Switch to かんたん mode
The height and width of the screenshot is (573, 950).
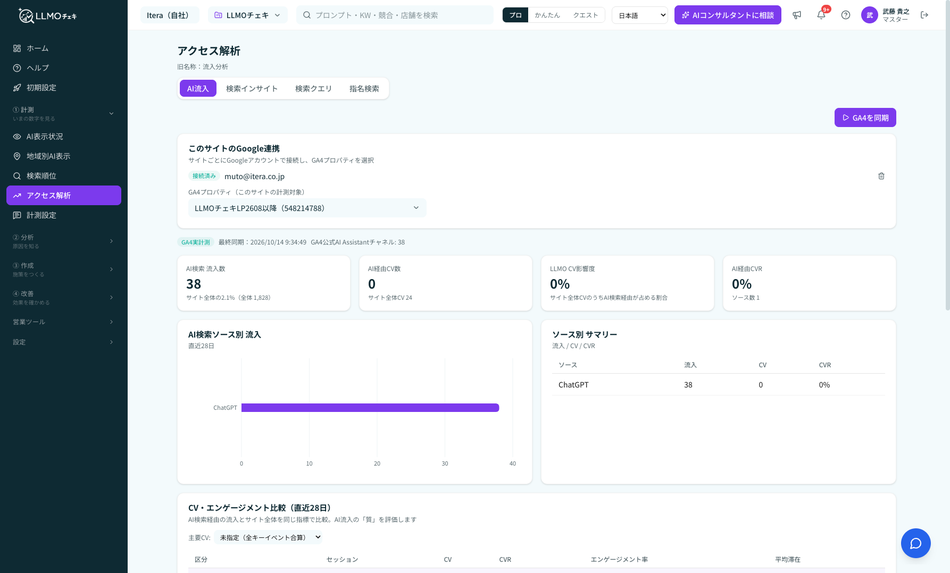point(547,15)
